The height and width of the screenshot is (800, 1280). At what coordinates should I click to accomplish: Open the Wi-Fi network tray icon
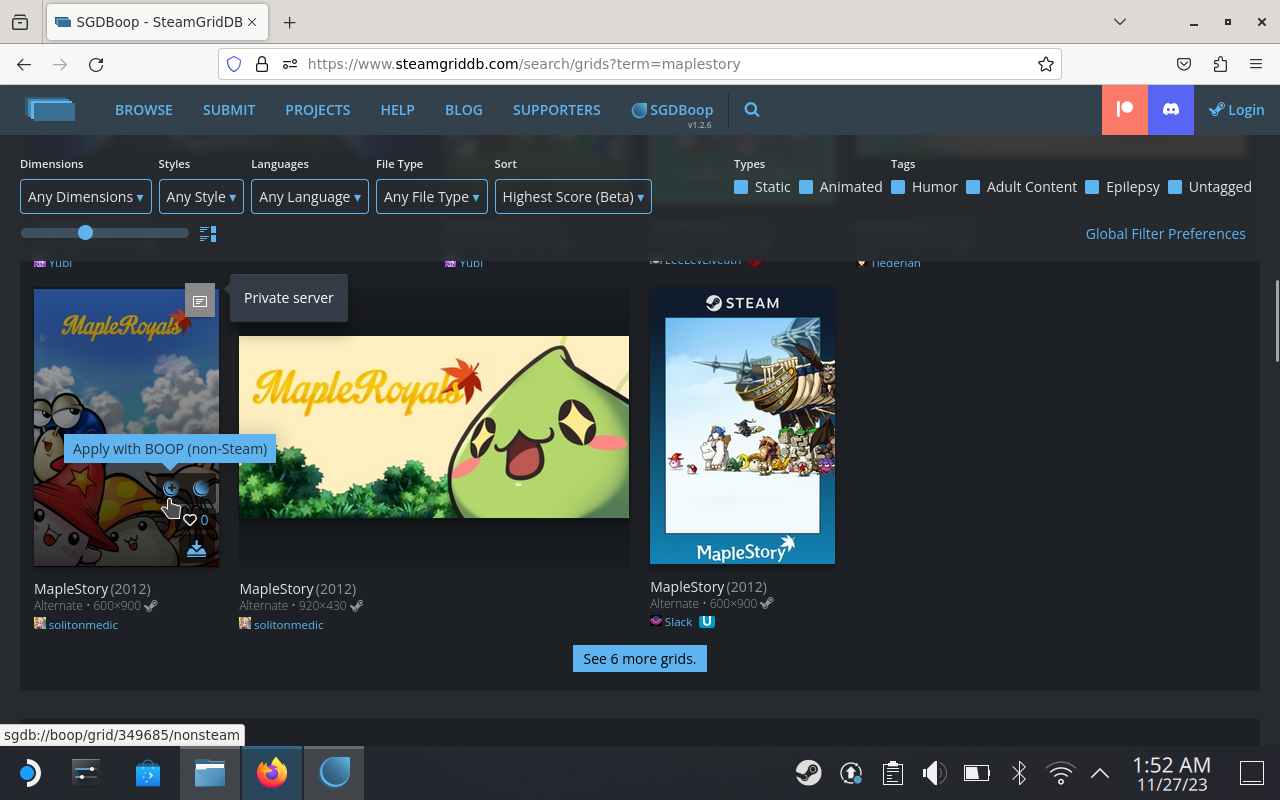1060,773
